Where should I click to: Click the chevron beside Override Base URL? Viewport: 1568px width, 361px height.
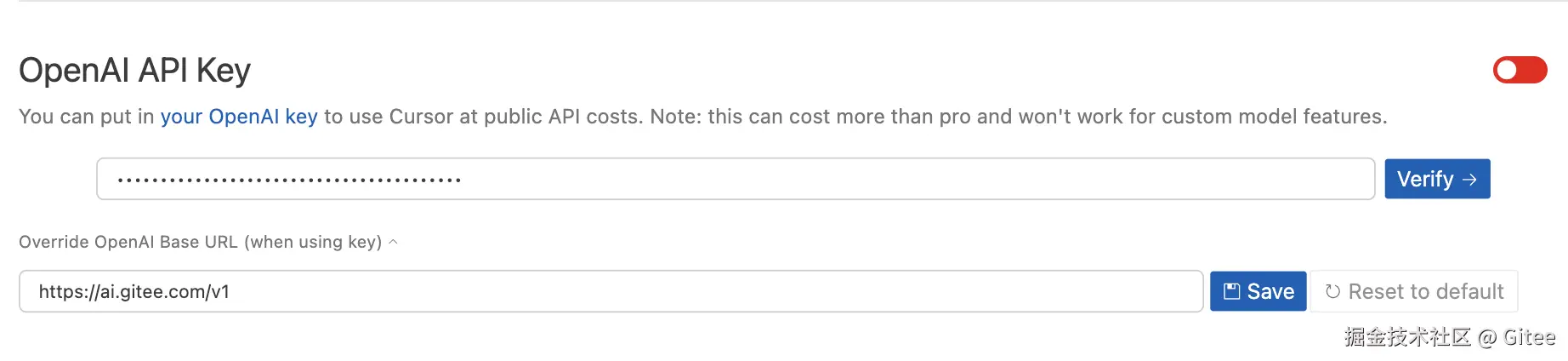(x=393, y=242)
